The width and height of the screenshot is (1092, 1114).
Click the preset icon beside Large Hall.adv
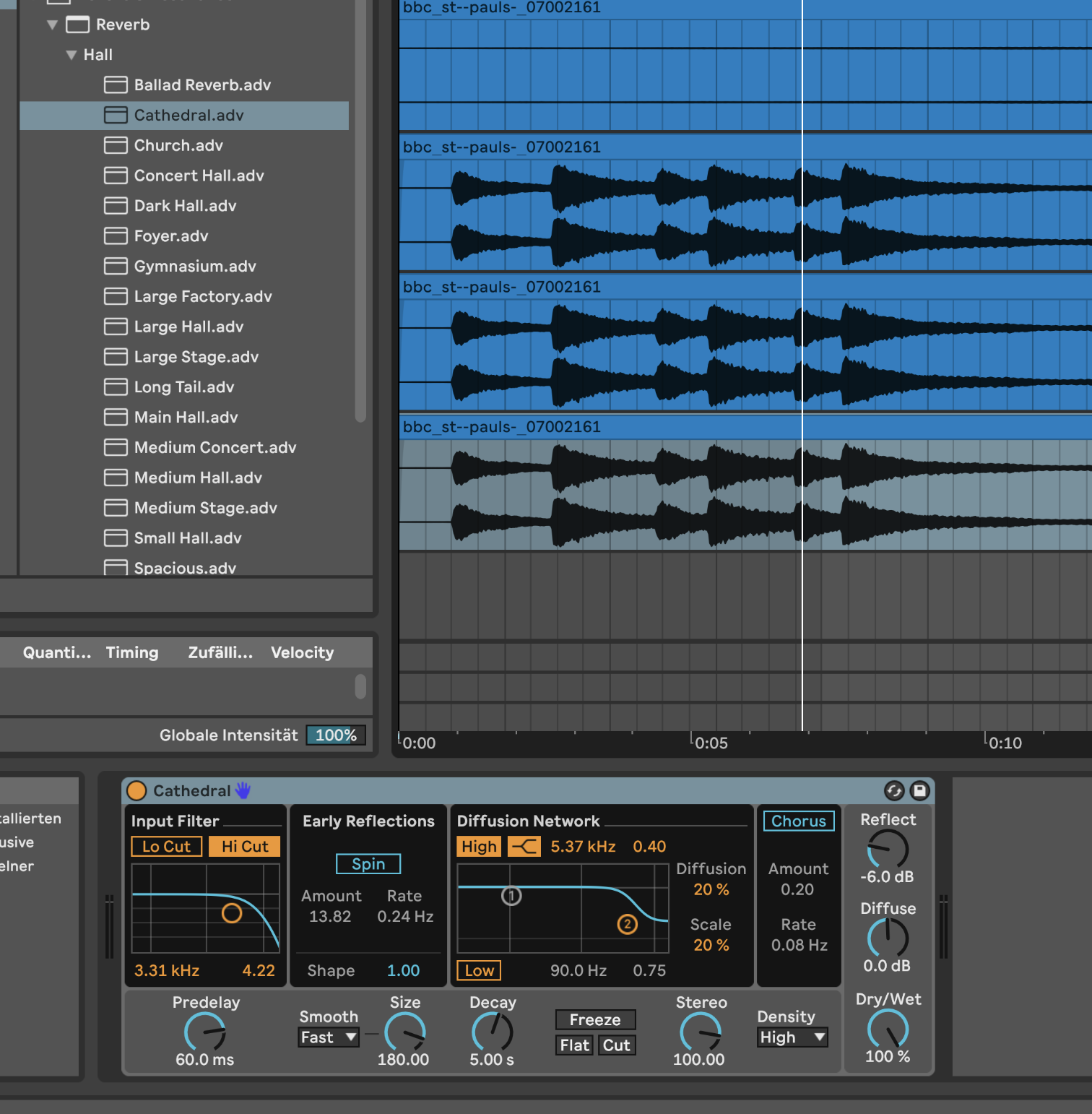tap(116, 327)
